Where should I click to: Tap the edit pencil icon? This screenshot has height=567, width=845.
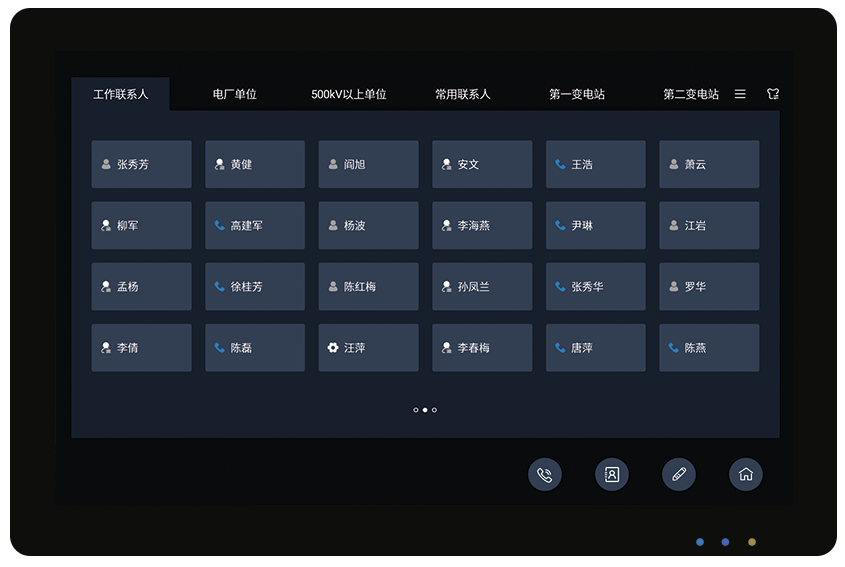tap(678, 475)
